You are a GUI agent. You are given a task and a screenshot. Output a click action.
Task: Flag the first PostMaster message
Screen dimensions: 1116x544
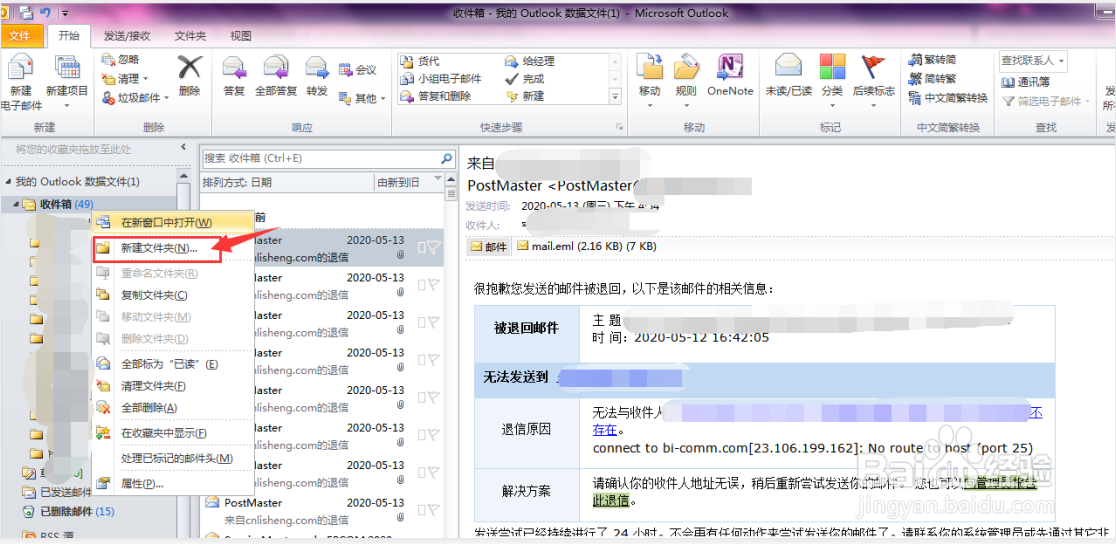[435, 246]
